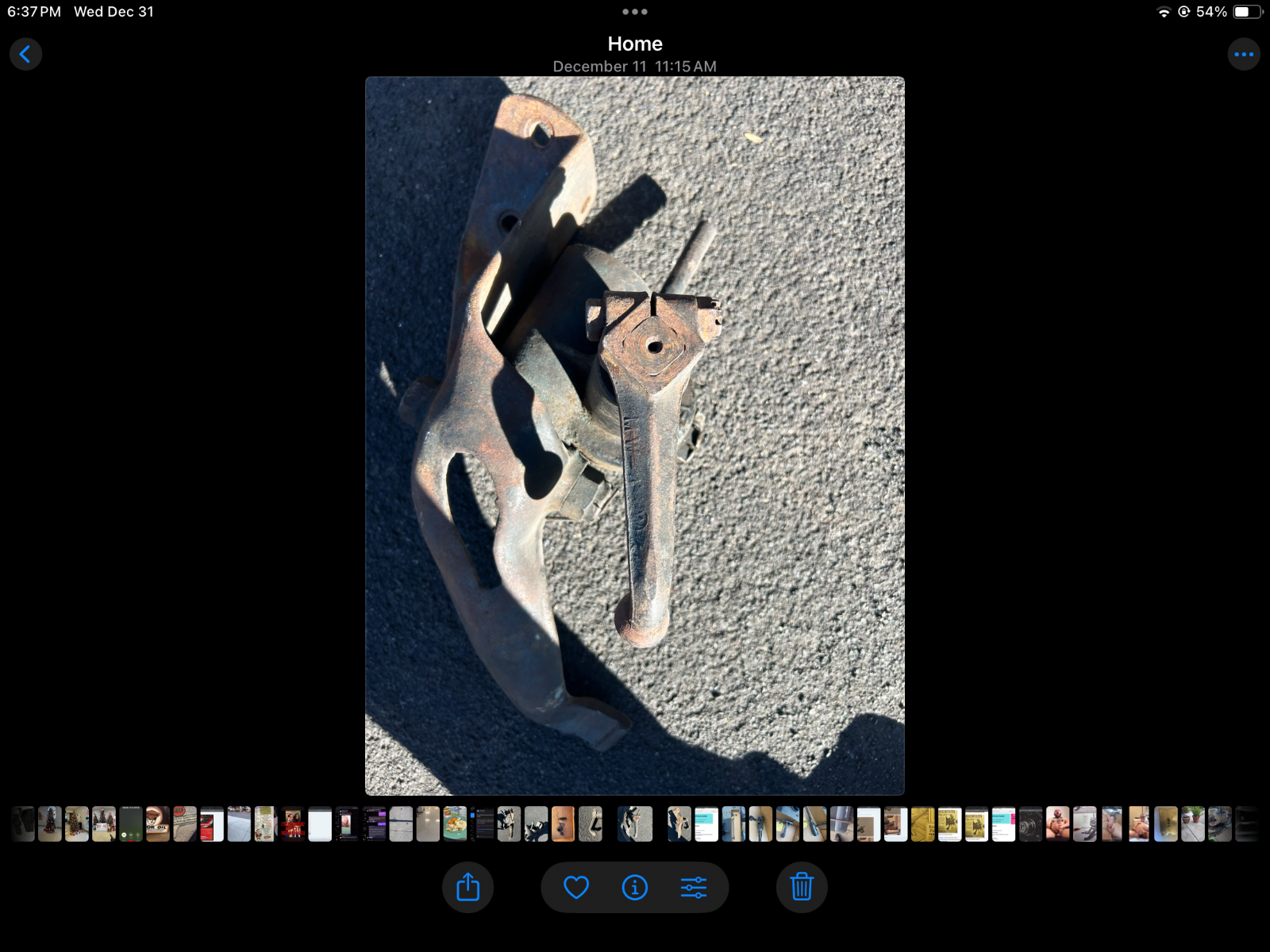Select the oil sign thumbnail
This screenshot has width=1270, height=952.
coord(158,824)
